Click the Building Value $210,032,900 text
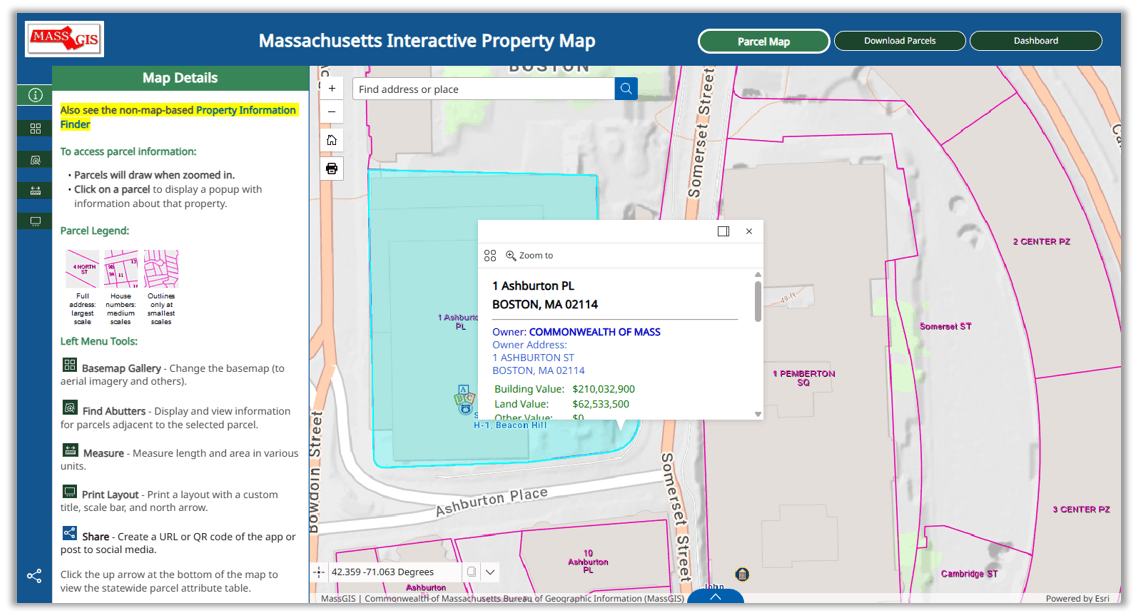Image resolution: width=1137 pixels, height=616 pixels. coord(564,389)
